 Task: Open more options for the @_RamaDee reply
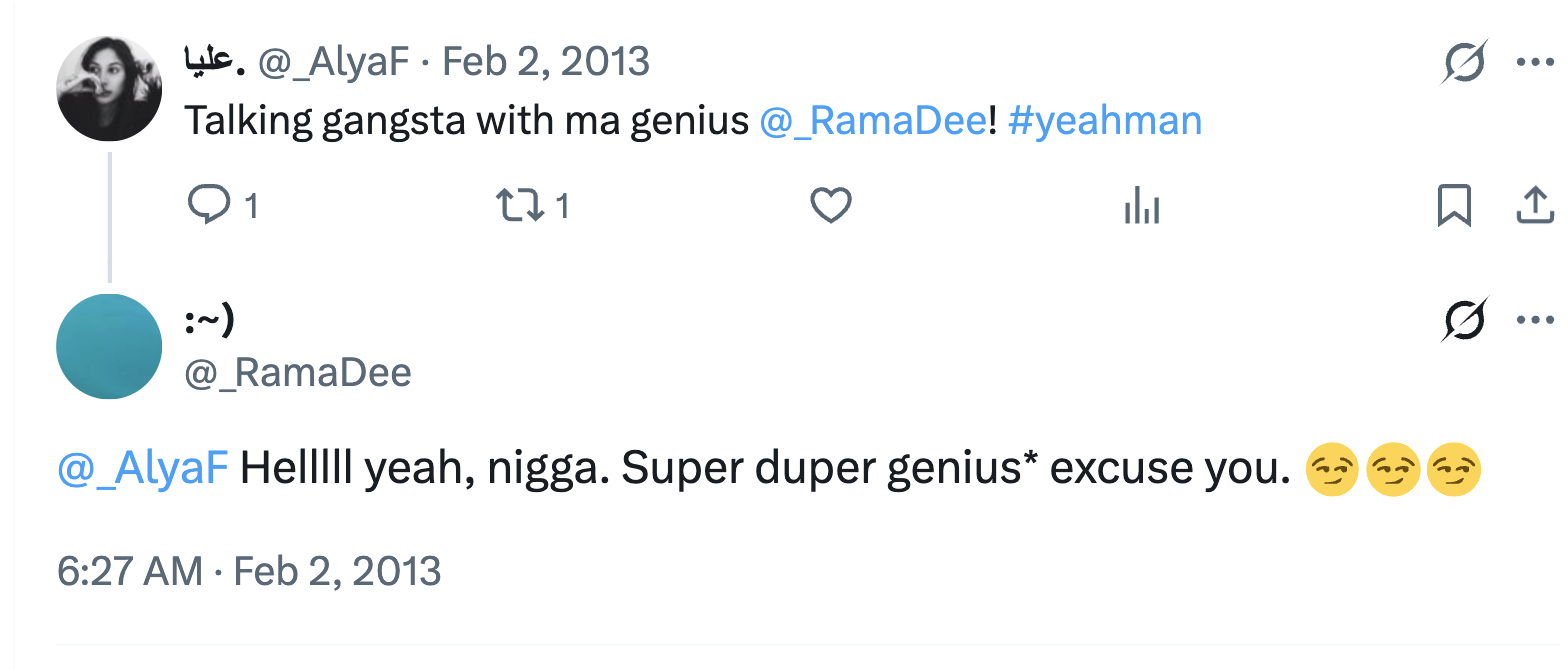pyautogui.click(x=1535, y=320)
